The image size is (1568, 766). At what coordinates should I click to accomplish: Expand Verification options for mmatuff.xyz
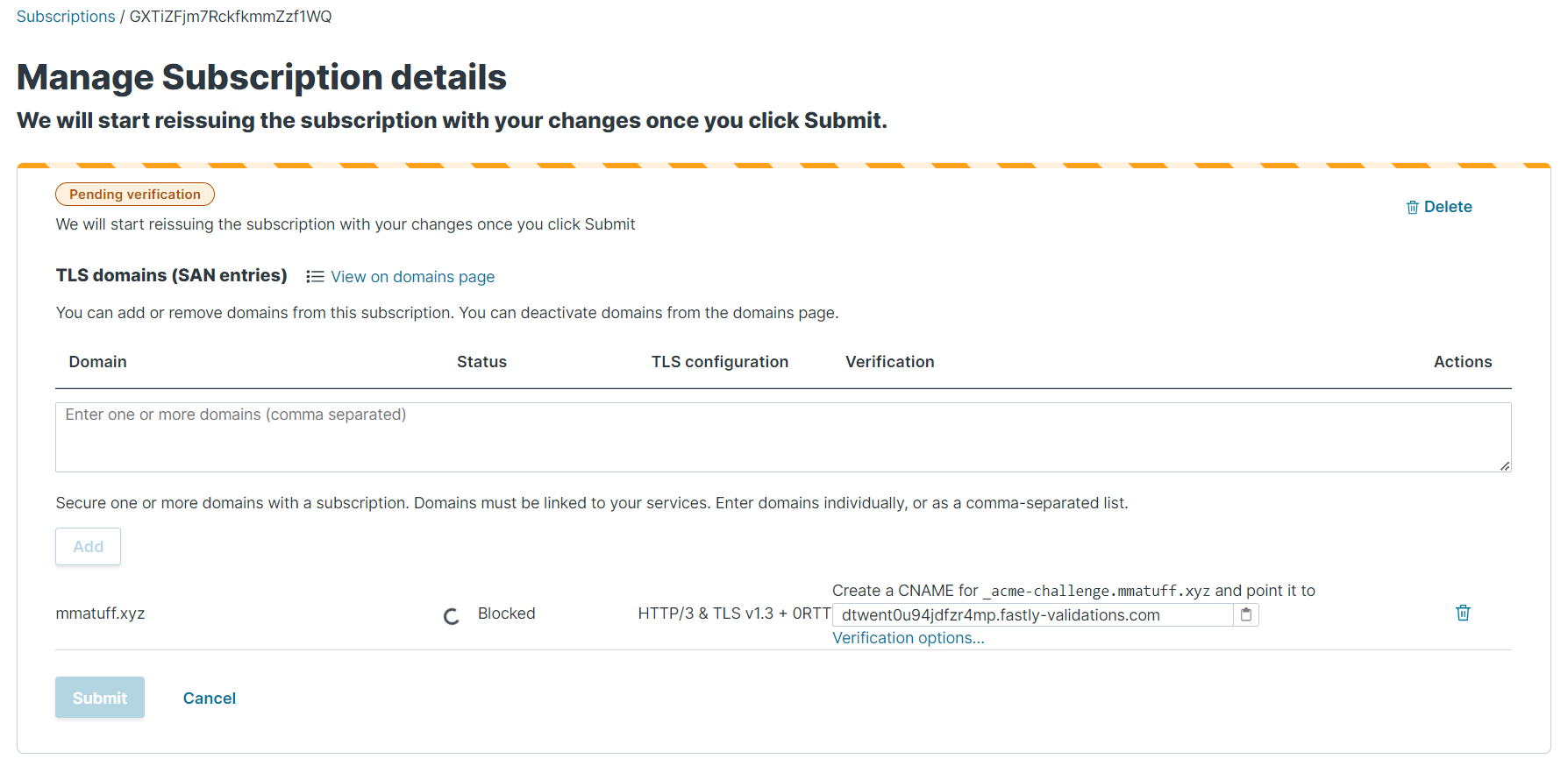pyautogui.click(x=908, y=638)
